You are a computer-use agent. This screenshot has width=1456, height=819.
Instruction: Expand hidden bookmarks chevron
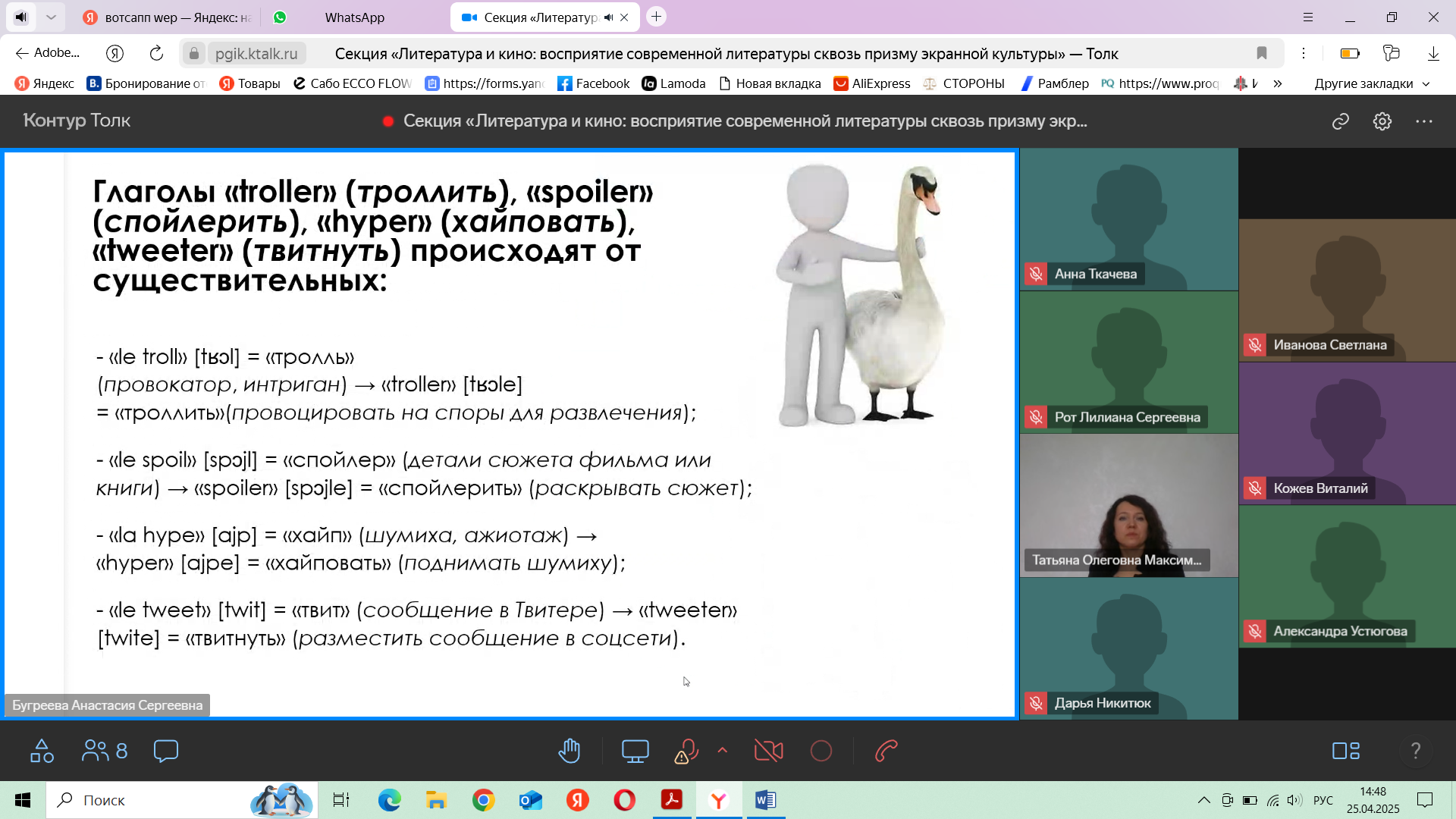pyautogui.click(x=1277, y=83)
